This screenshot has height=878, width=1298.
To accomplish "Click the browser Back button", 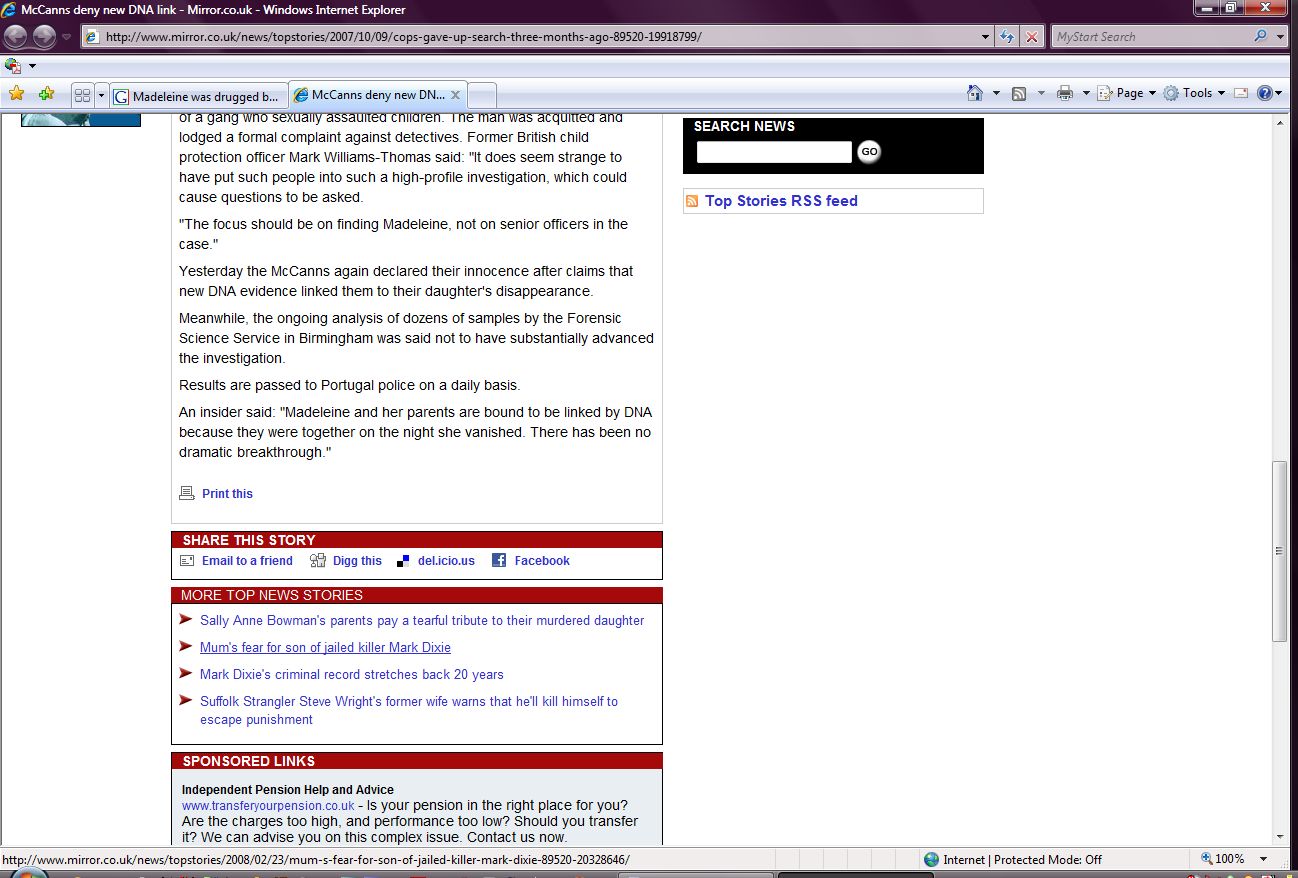I will coord(16,37).
